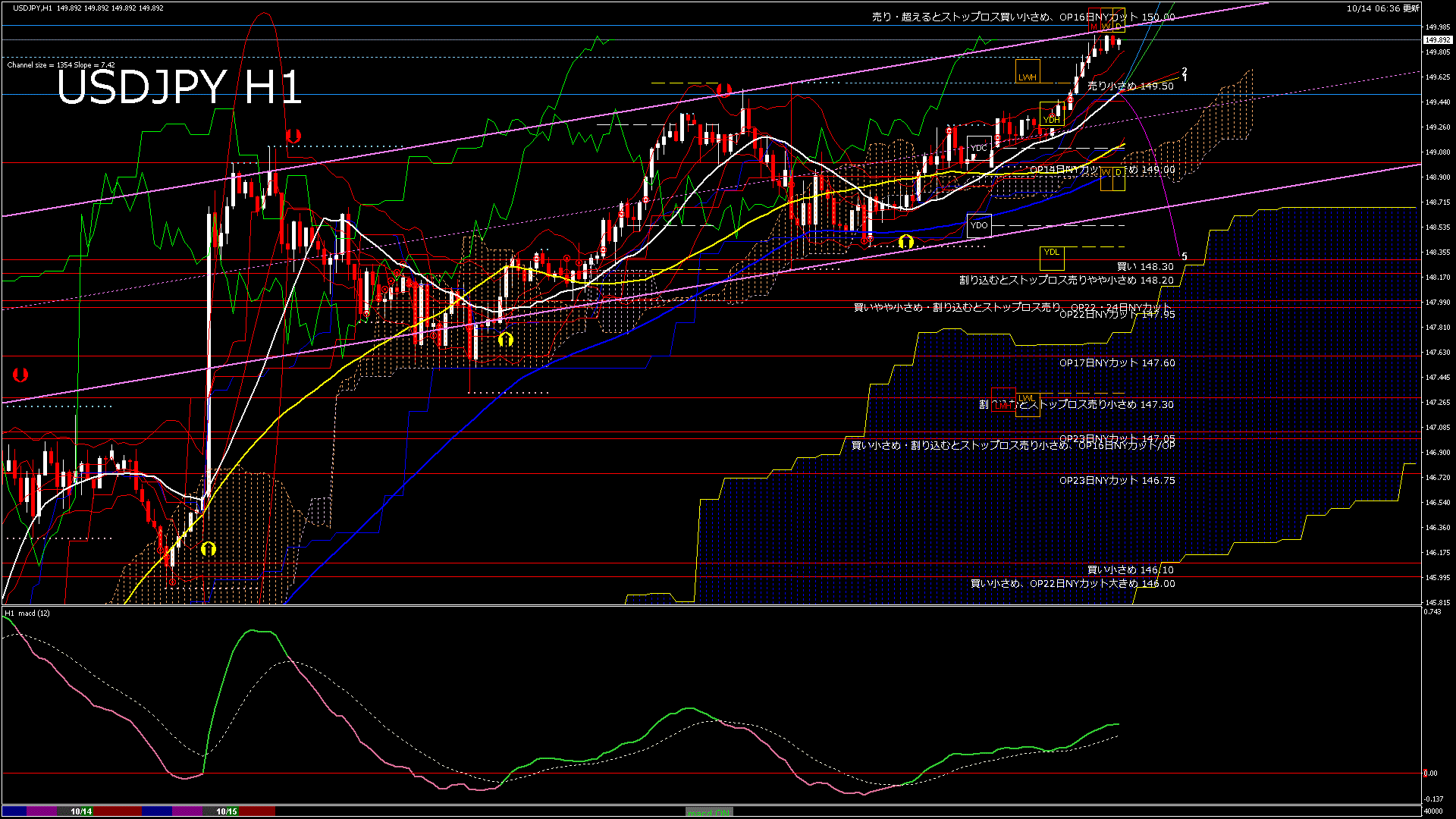Click the H1 macd (12) indicator title

pos(27,613)
